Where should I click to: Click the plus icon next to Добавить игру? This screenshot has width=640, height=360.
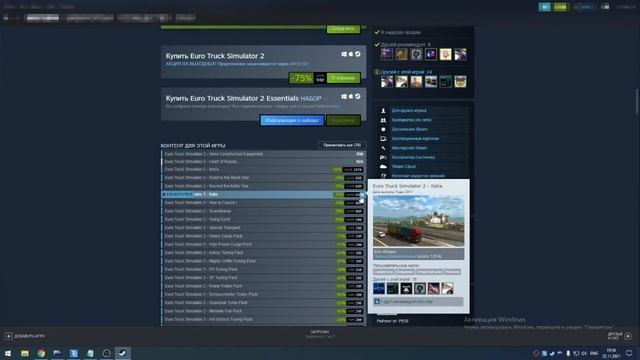click(x=9, y=336)
